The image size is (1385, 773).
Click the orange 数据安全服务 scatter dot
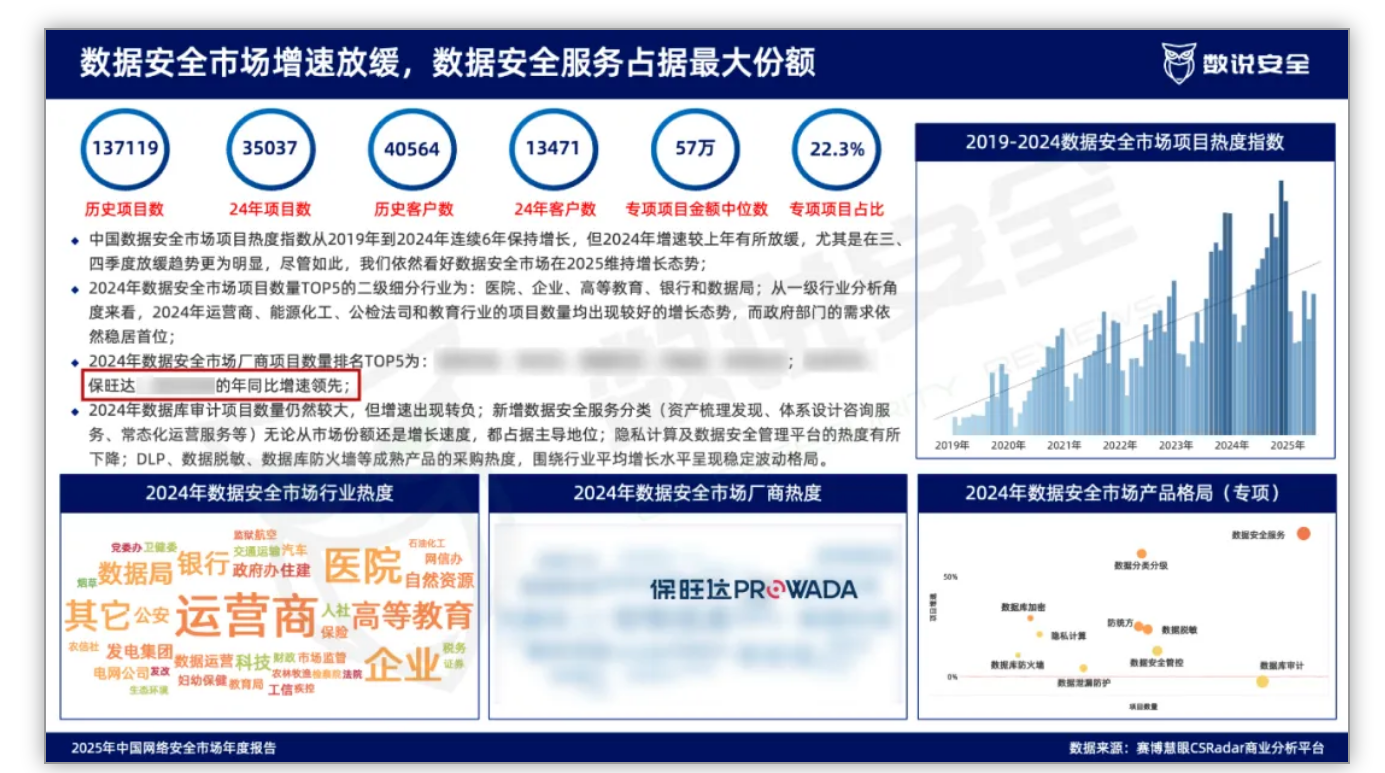coord(1303,534)
